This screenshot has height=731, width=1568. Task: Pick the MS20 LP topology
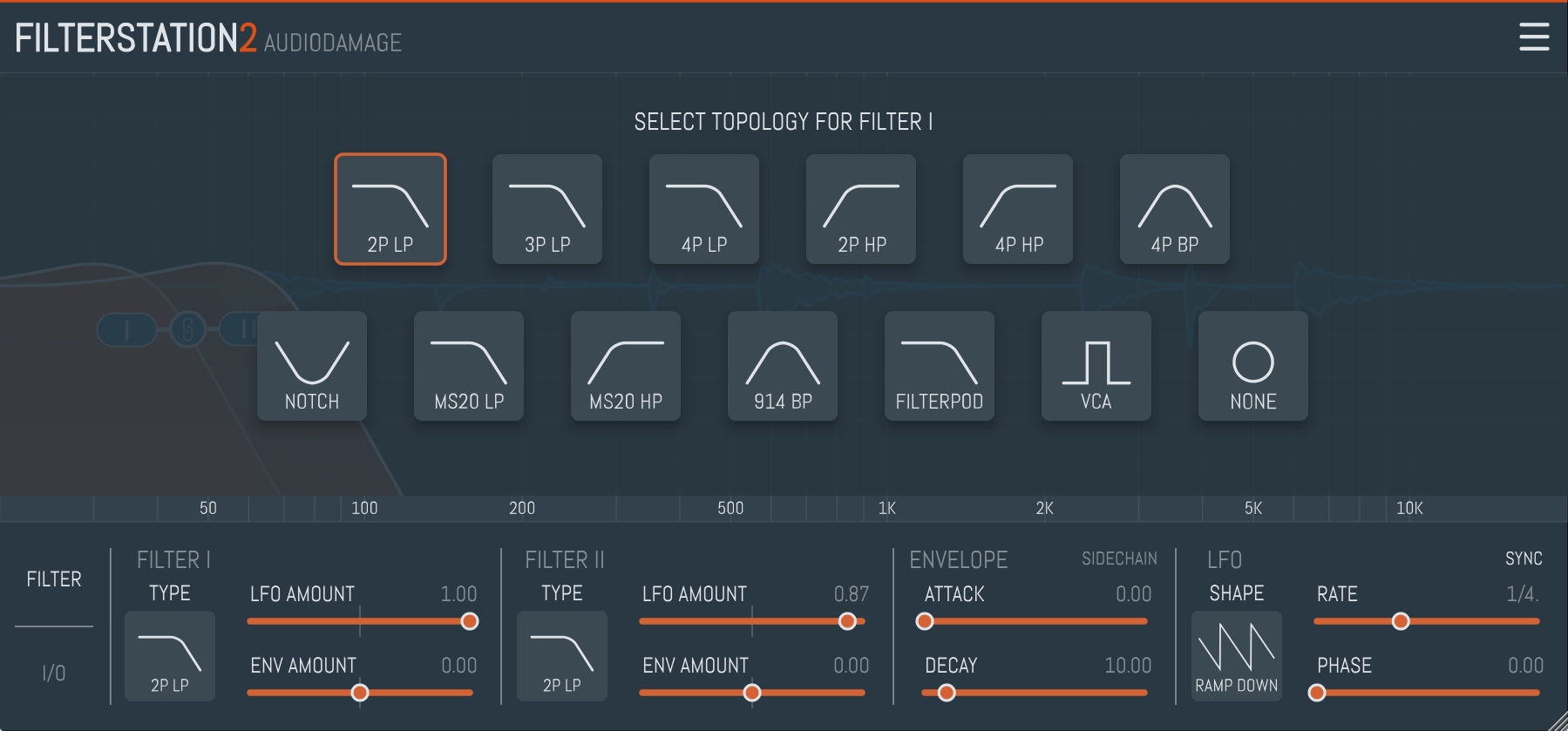point(469,366)
